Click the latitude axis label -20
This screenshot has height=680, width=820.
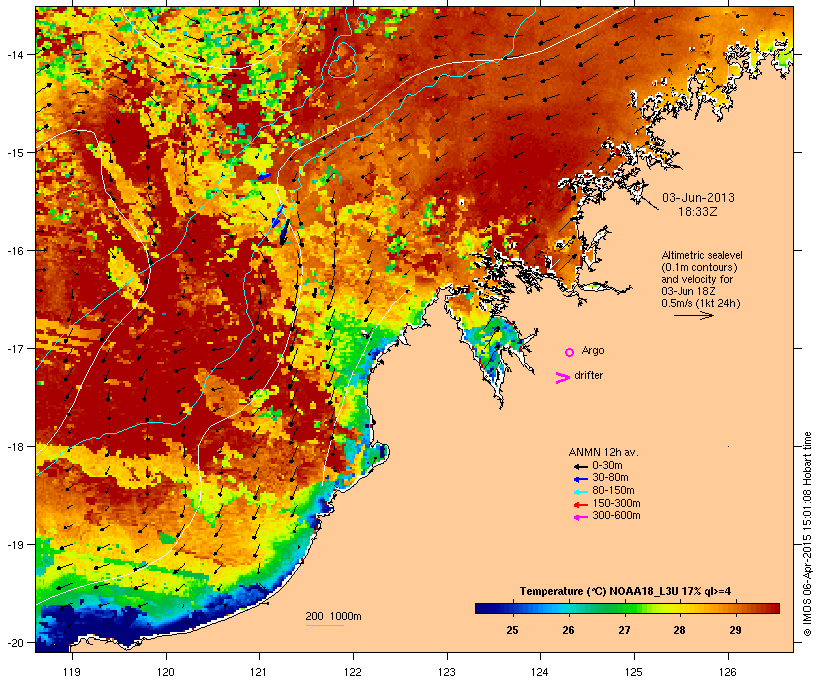(x=14, y=643)
